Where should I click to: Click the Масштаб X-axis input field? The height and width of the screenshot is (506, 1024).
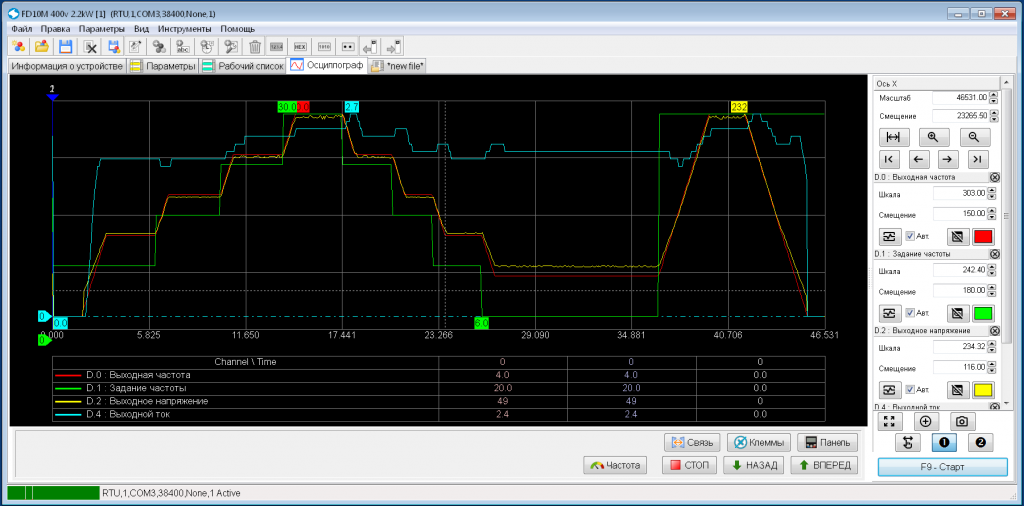pos(961,97)
